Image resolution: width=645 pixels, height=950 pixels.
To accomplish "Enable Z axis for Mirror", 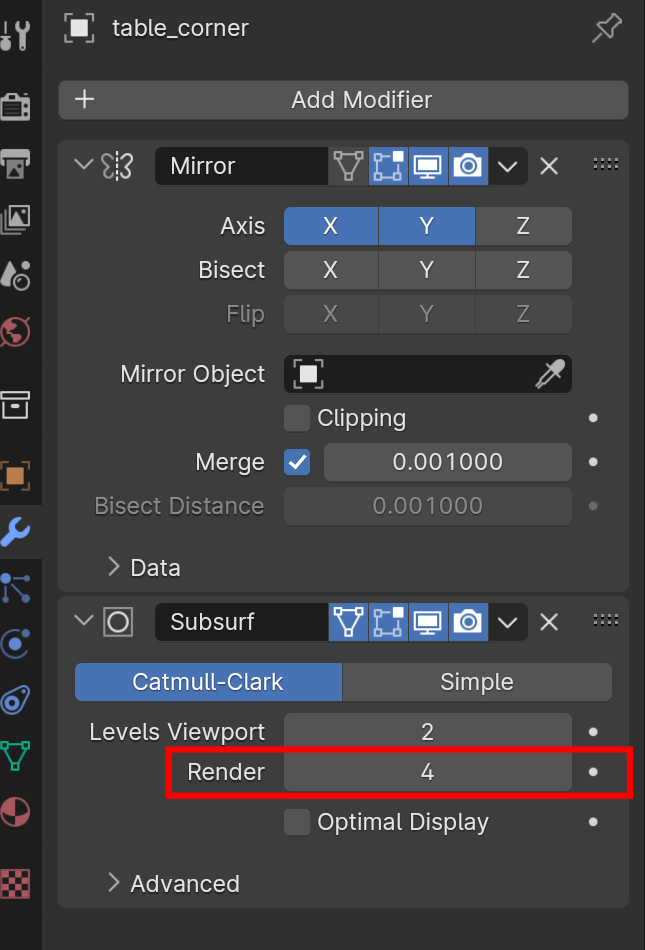I will point(522,226).
